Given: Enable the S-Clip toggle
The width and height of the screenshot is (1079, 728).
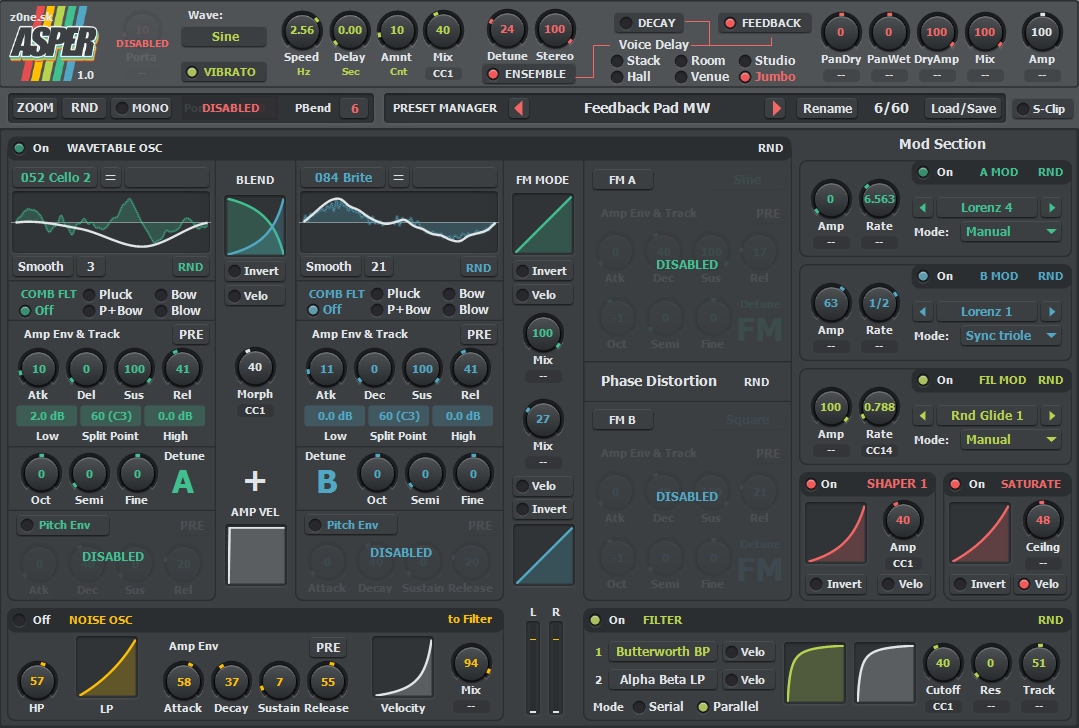Looking at the screenshot, I should pos(1041,109).
